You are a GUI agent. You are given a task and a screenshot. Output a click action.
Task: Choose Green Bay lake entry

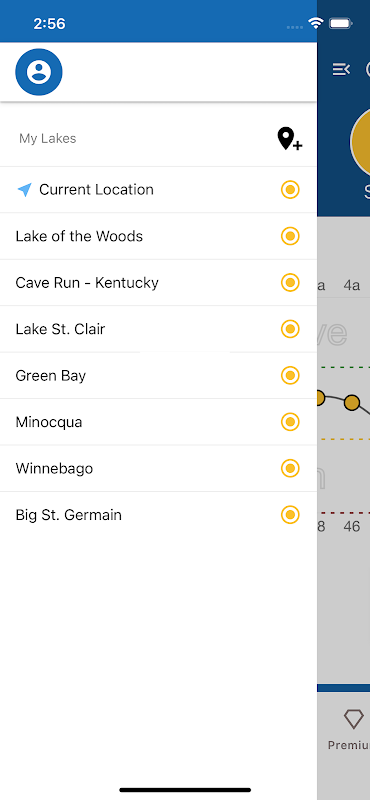[158, 376]
